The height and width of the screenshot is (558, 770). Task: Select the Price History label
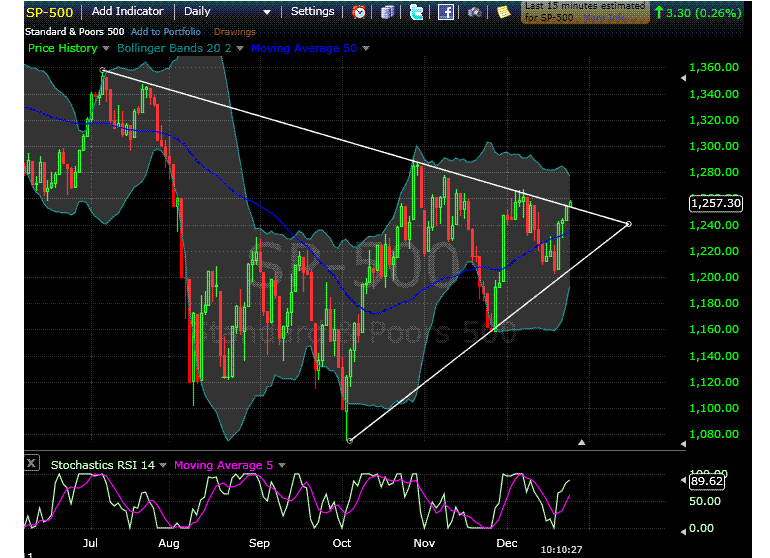point(63,48)
